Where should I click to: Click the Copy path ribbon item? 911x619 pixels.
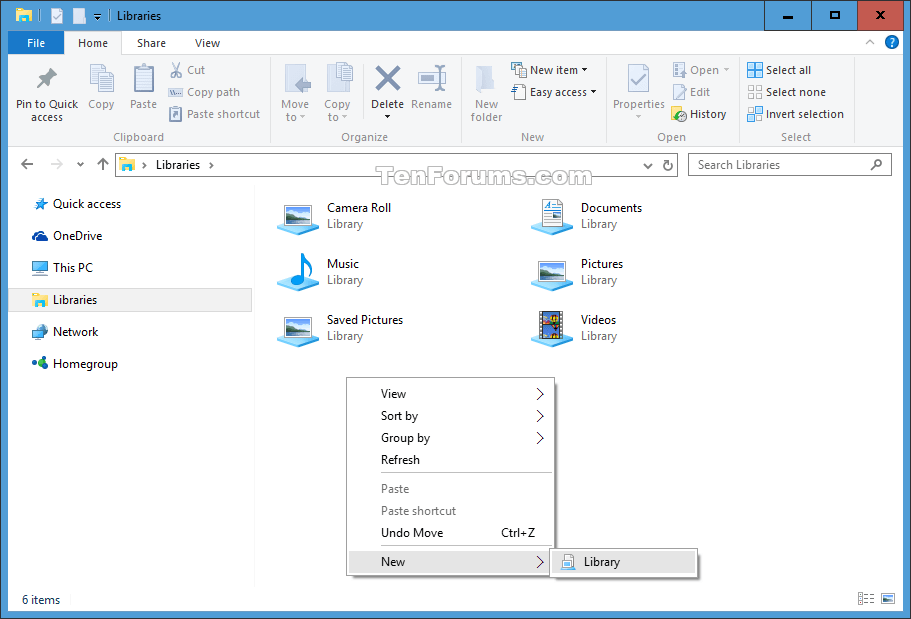coord(205,91)
